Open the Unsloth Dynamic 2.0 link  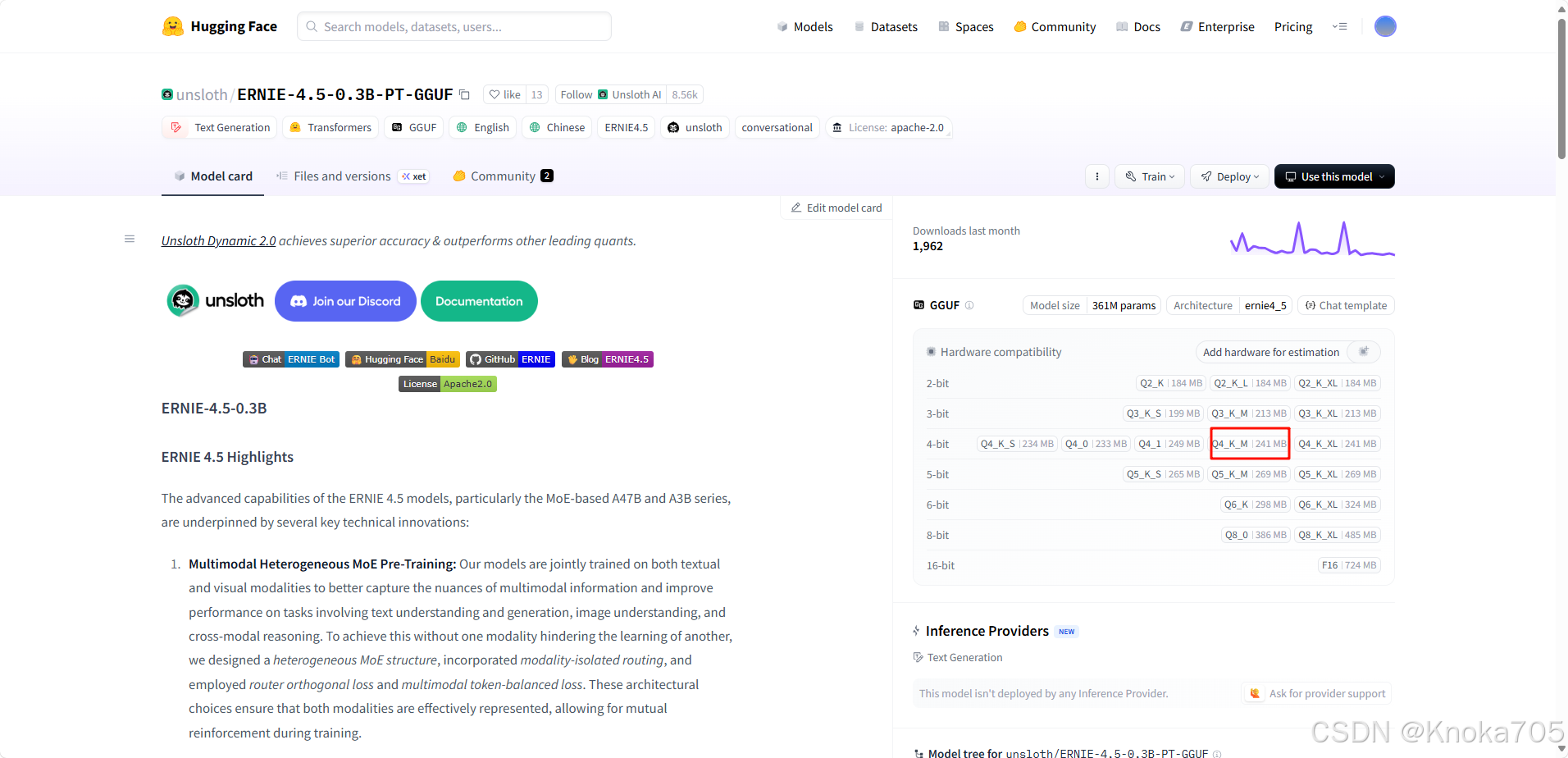click(x=218, y=240)
